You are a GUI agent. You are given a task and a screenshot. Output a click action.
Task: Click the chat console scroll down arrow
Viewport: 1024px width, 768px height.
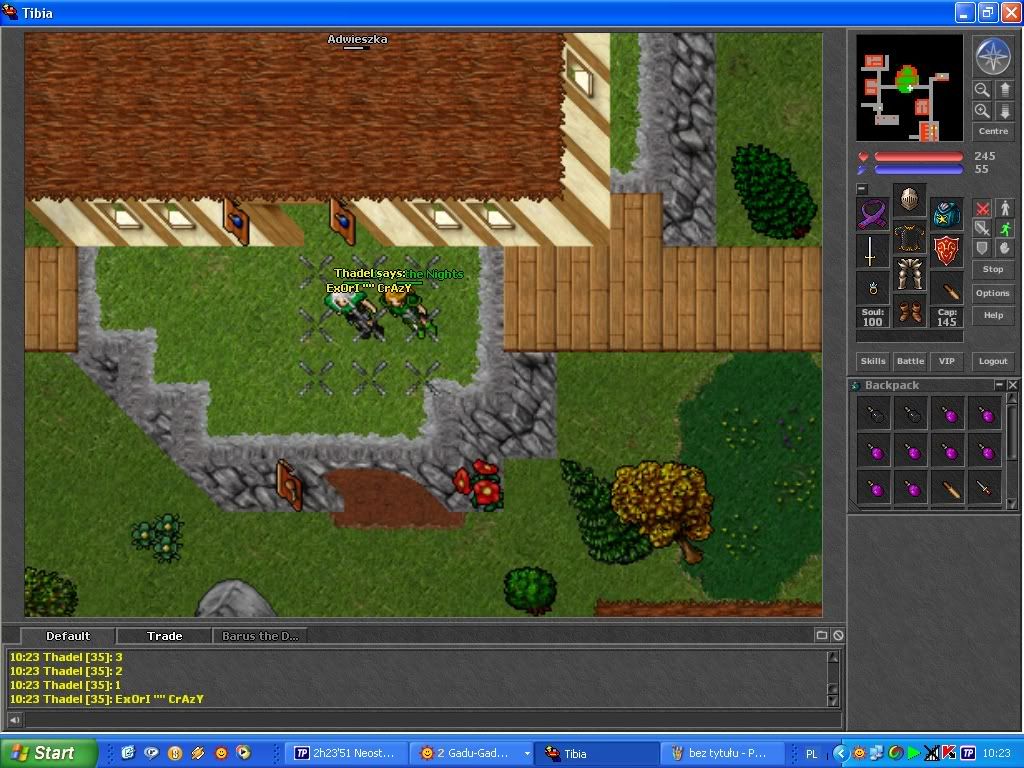tap(833, 701)
